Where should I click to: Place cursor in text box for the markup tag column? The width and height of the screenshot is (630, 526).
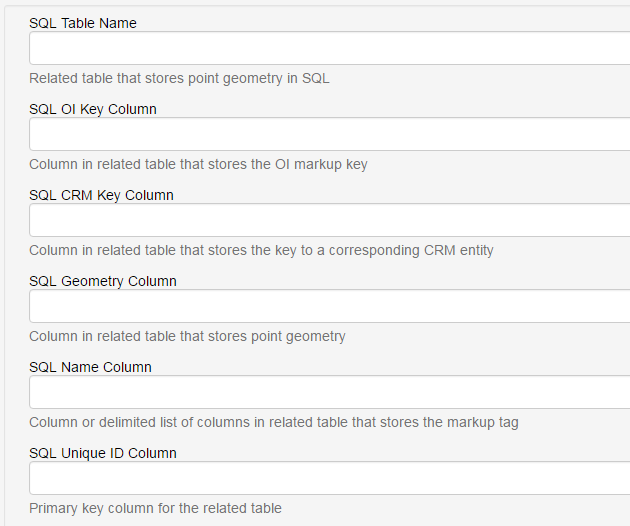coord(330,392)
